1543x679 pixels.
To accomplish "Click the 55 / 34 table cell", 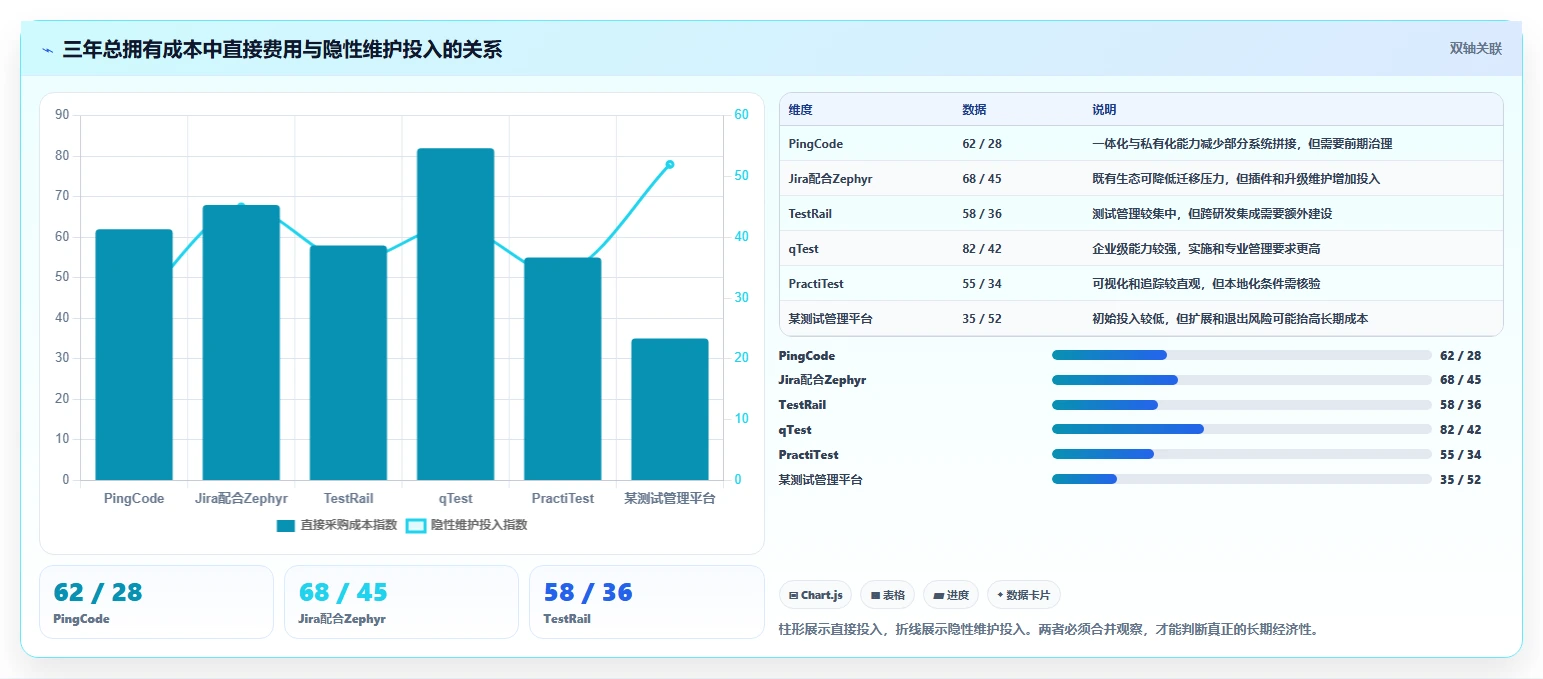I will tap(982, 284).
